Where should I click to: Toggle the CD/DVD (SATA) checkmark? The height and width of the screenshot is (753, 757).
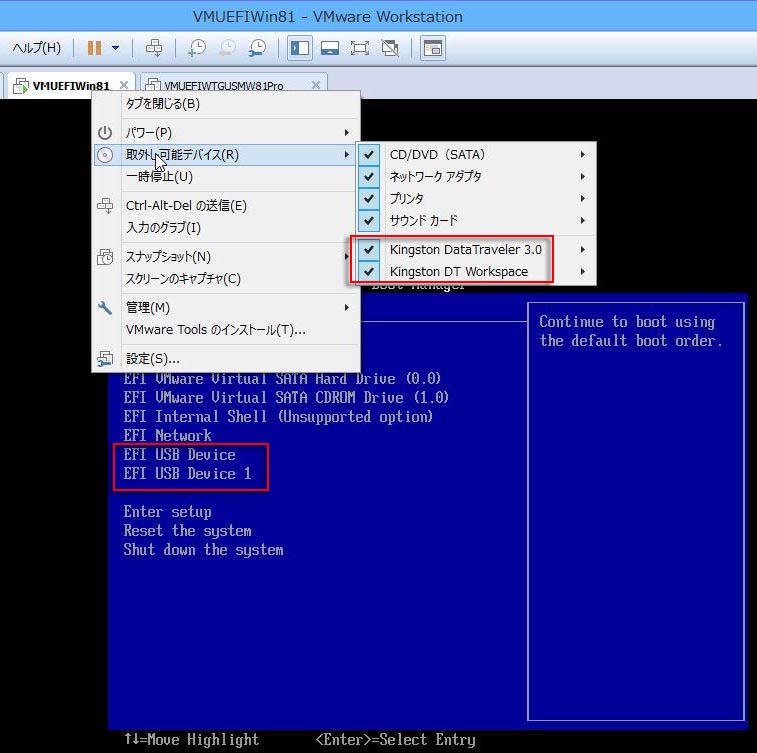369,154
